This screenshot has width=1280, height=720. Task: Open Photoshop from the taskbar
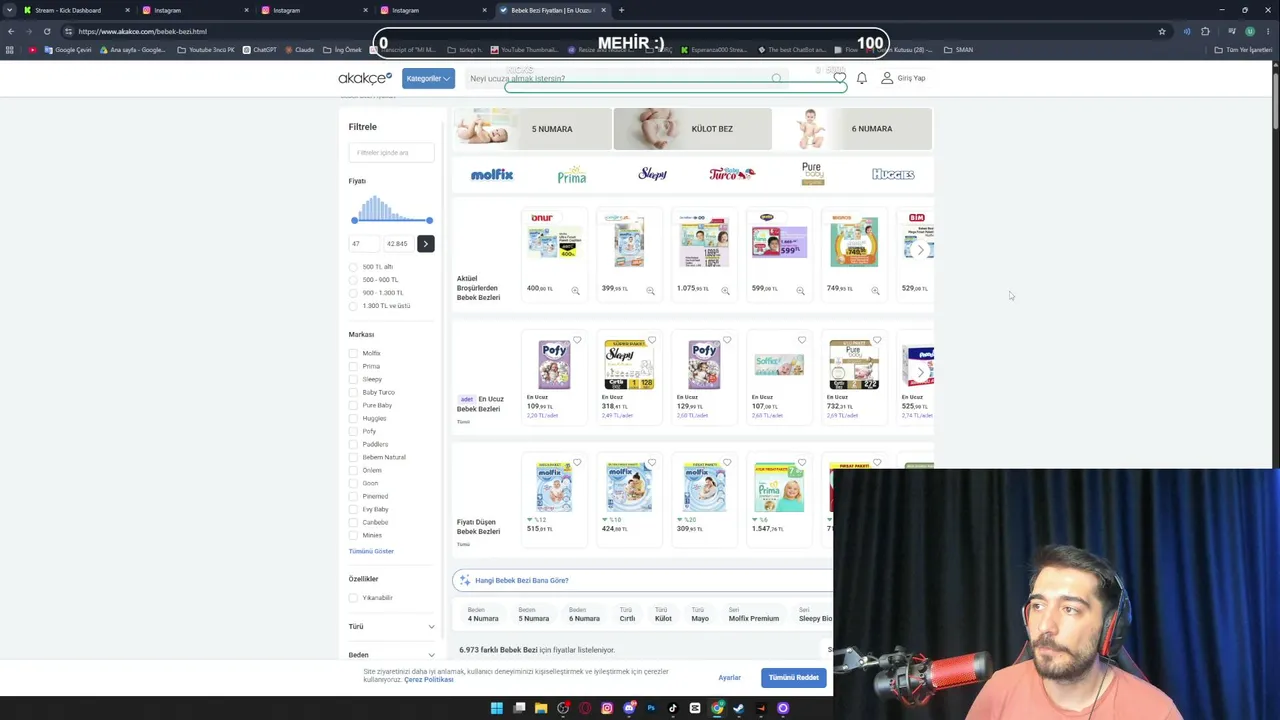[x=651, y=708]
